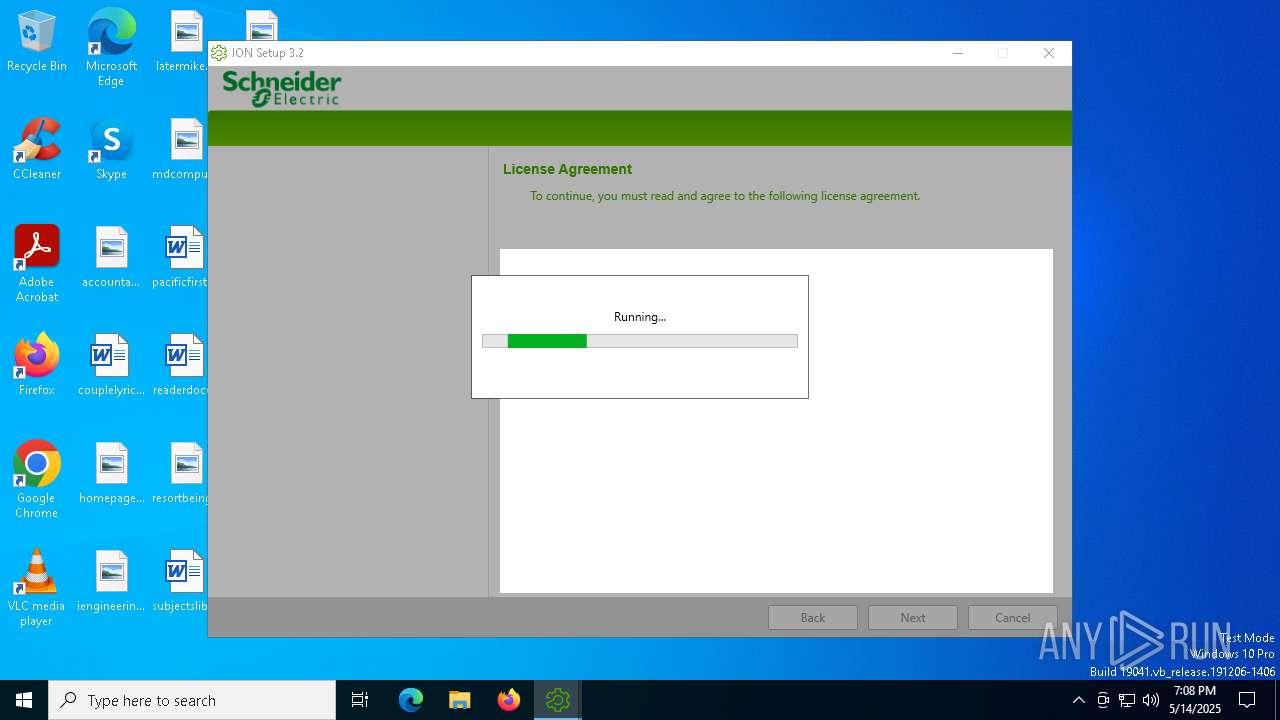The height and width of the screenshot is (720, 1280).
Task: Open Firefox from the taskbar
Action: click(509, 700)
